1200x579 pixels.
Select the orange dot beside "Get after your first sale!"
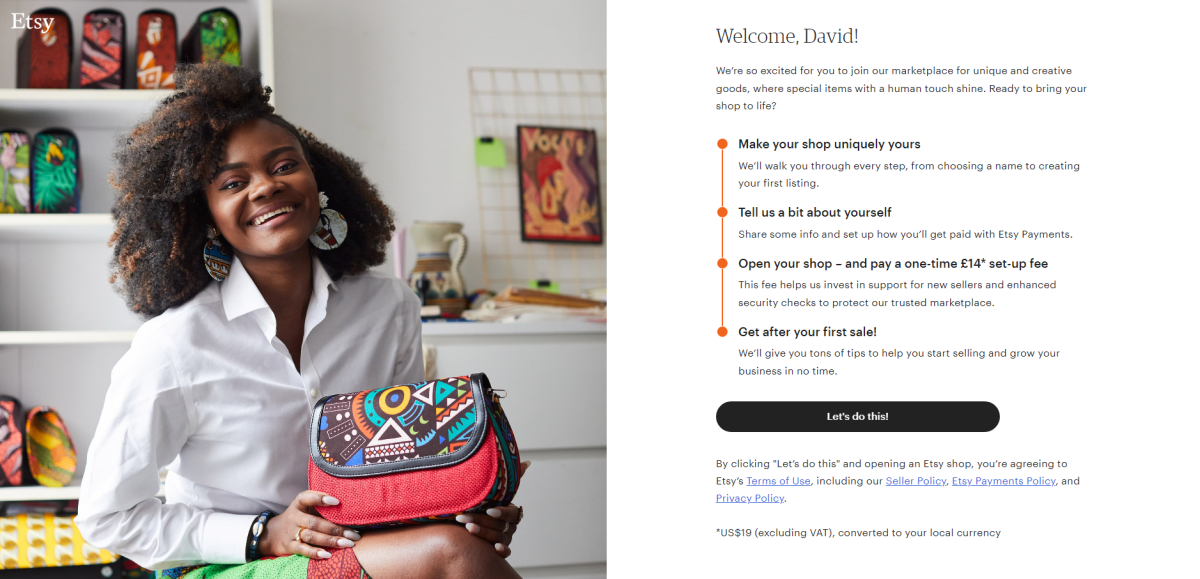pyautogui.click(x=722, y=331)
